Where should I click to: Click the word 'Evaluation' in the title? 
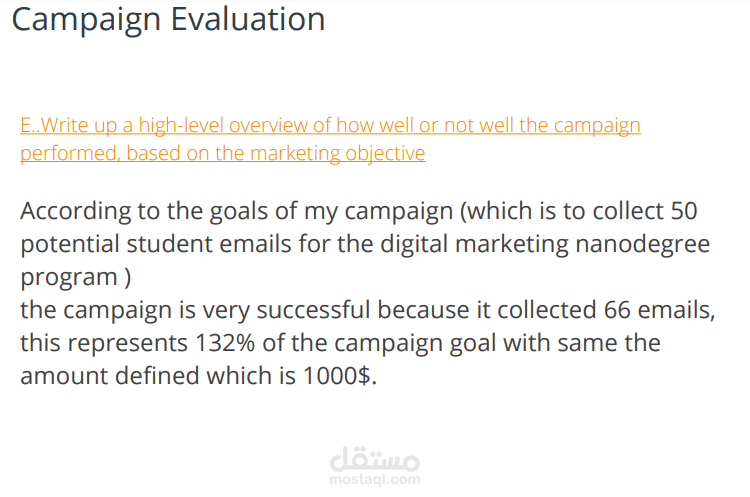[250, 19]
